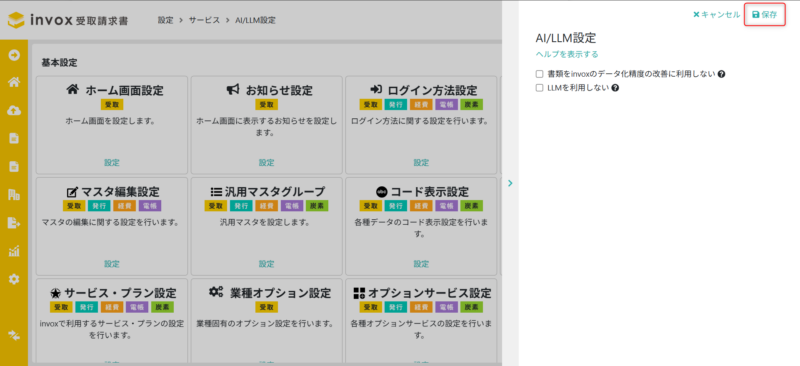Click the 汎用マスタグループ card title

(x=275, y=192)
